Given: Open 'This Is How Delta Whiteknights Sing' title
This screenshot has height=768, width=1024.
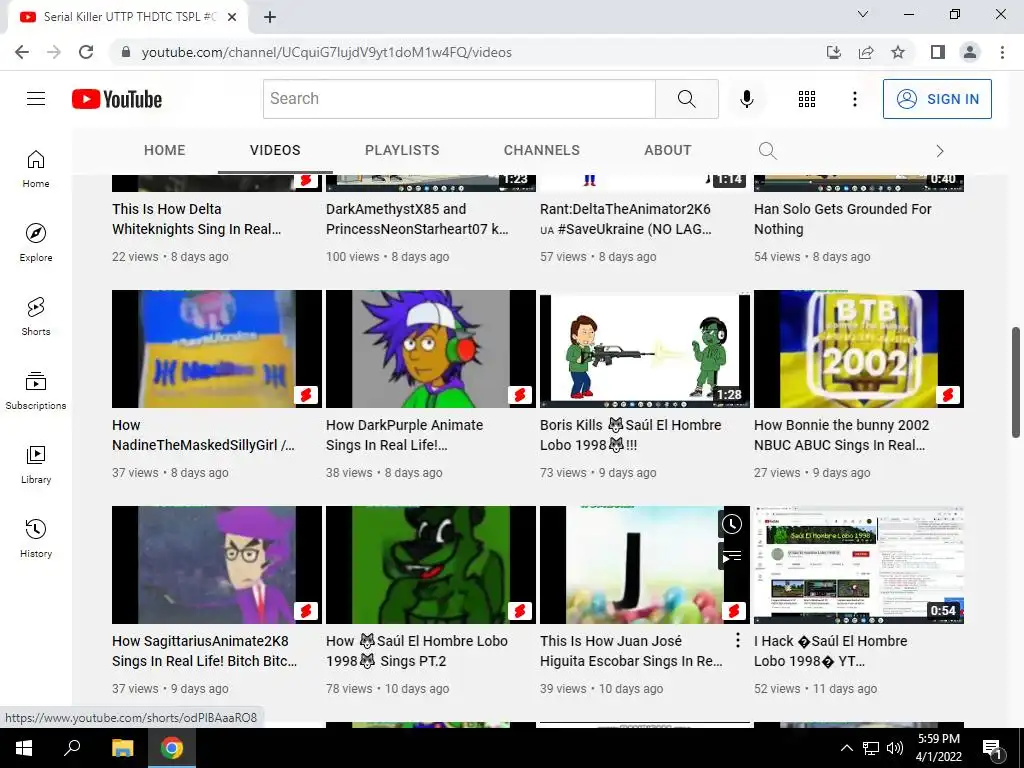Looking at the screenshot, I should click(197, 219).
